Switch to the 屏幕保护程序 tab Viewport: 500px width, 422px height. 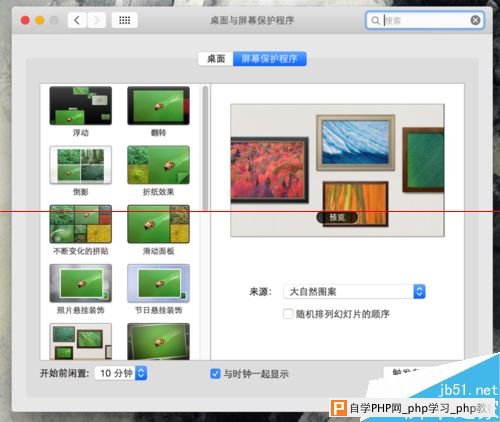[269, 59]
